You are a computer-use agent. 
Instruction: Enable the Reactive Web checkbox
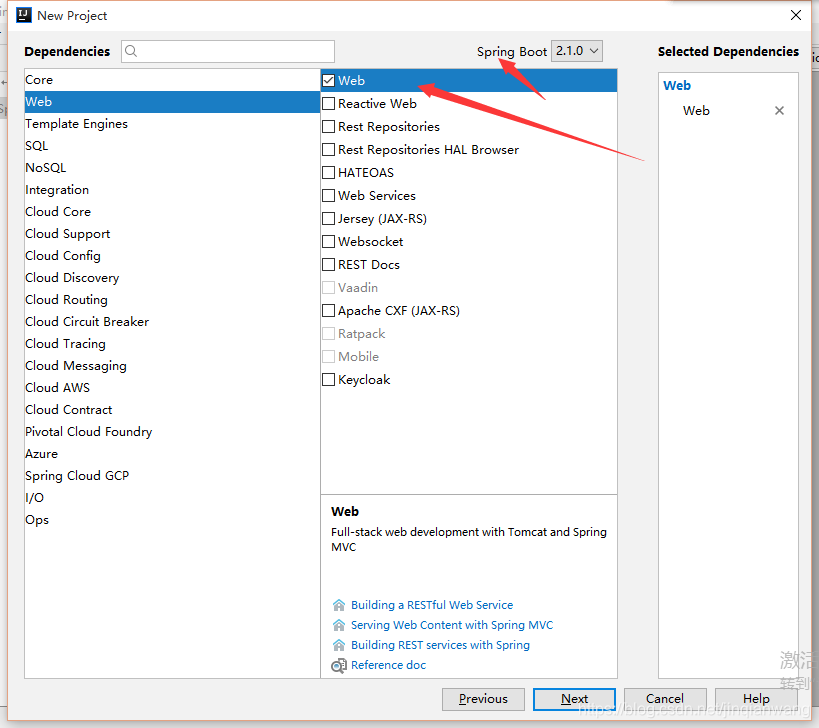pyautogui.click(x=329, y=103)
